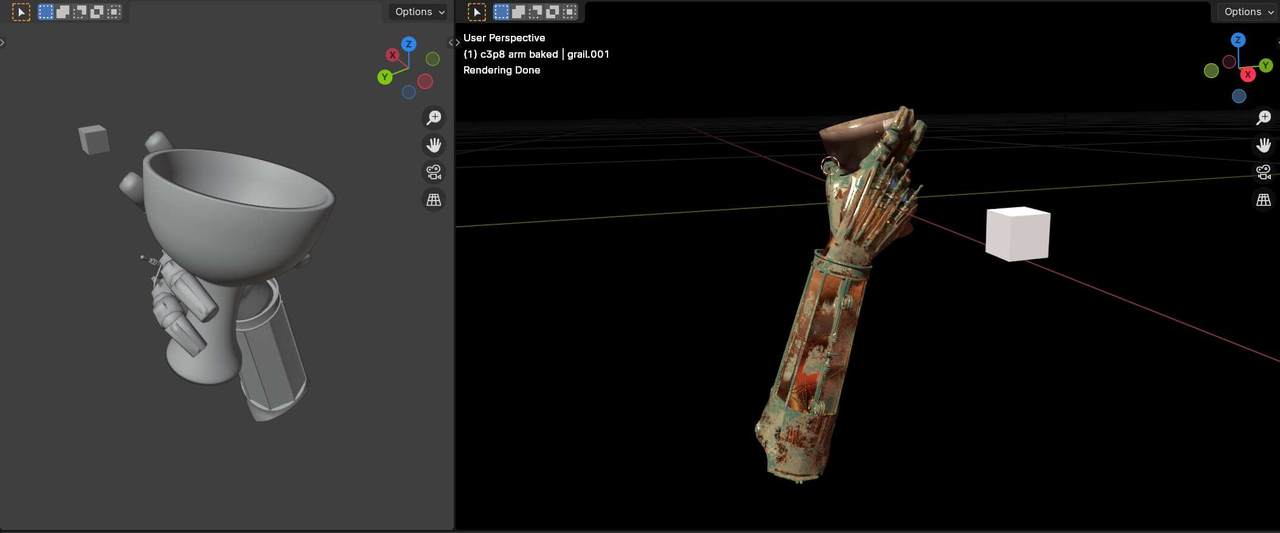Choose Subtract selection mode in right viewport
1280x533 pixels.
tap(535, 12)
